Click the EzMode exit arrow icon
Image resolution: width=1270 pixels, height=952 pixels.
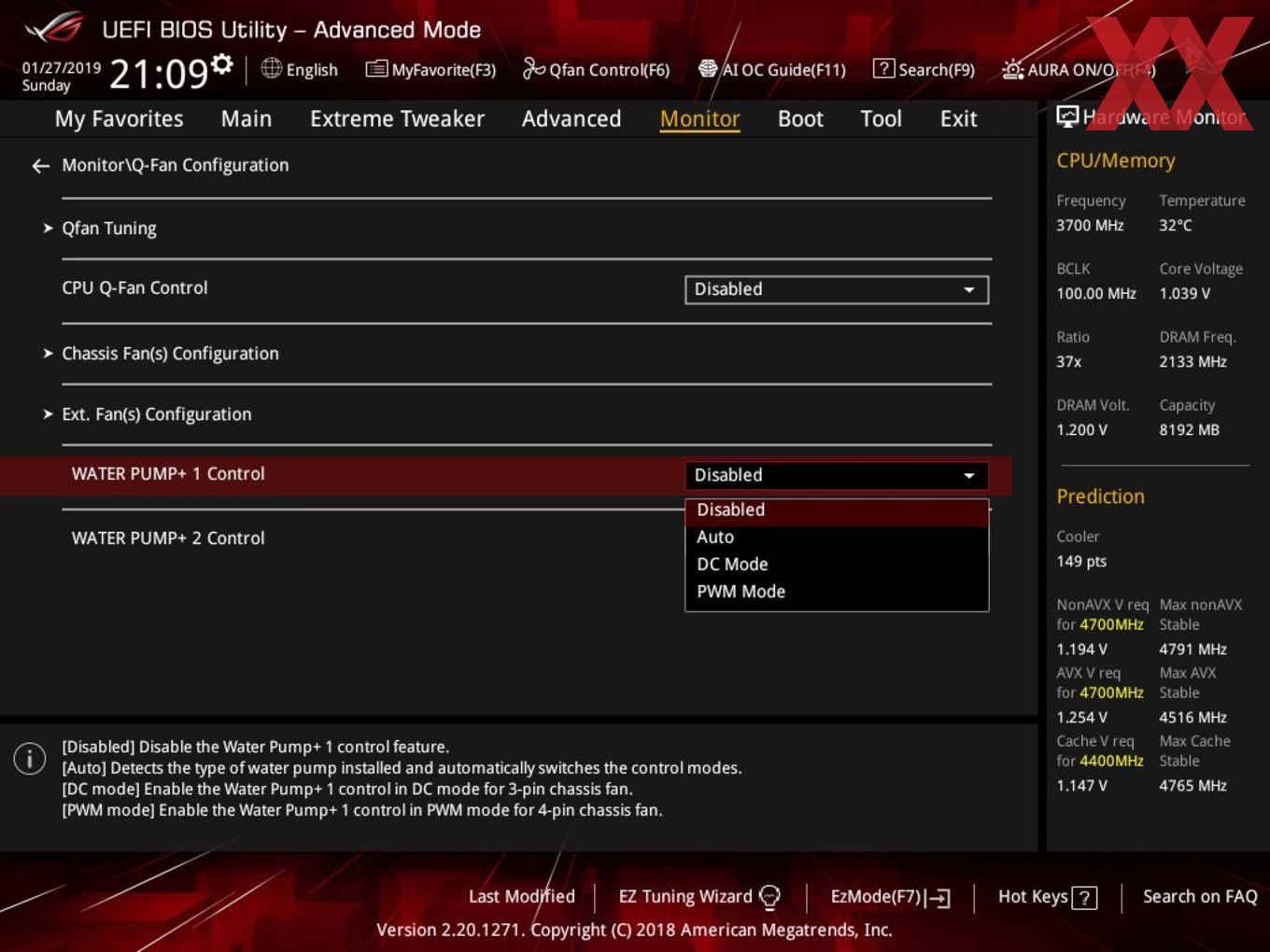(x=938, y=898)
